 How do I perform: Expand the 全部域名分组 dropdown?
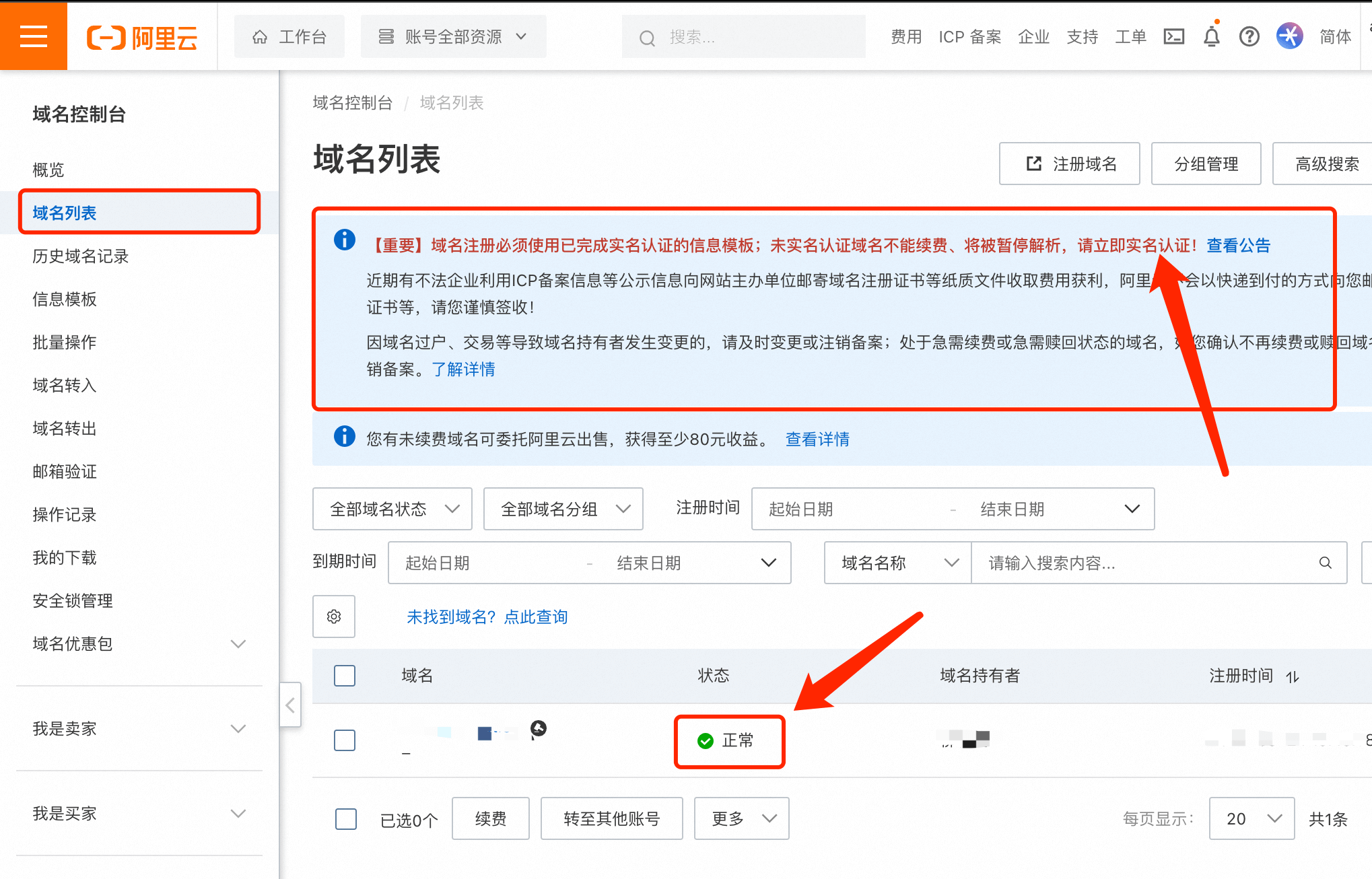[563, 509]
